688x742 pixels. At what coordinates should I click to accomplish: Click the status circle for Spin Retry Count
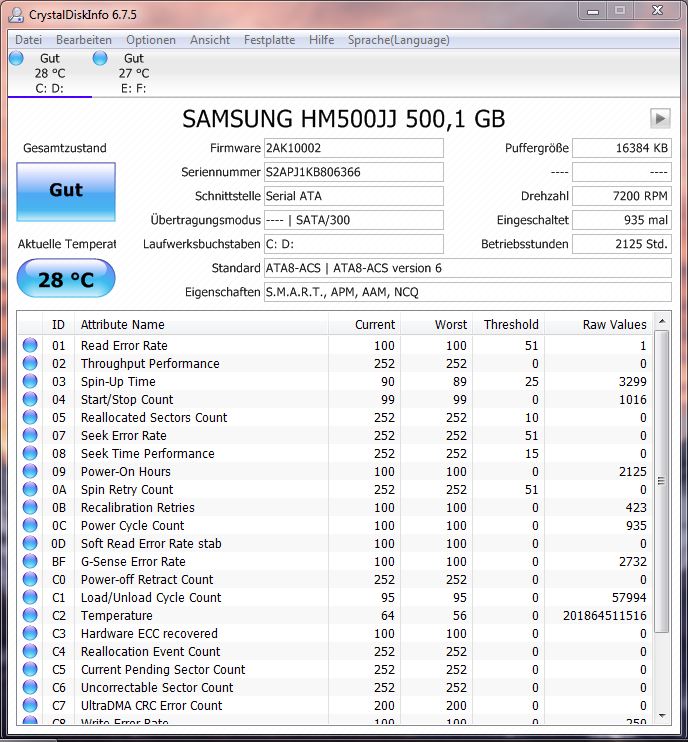click(30, 489)
